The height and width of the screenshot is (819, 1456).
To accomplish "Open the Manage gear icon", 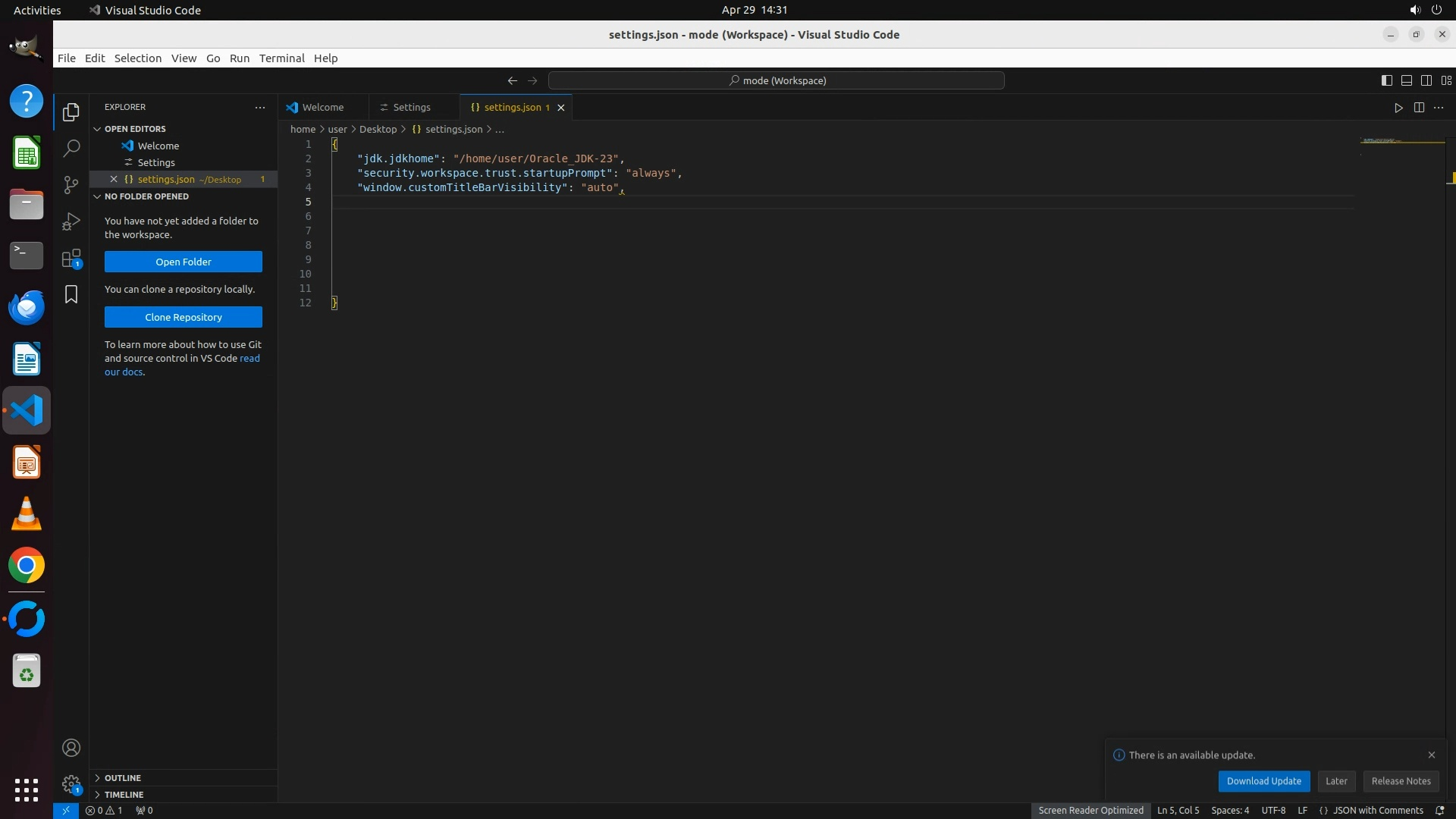I will pyautogui.click(x=71, y=783).
